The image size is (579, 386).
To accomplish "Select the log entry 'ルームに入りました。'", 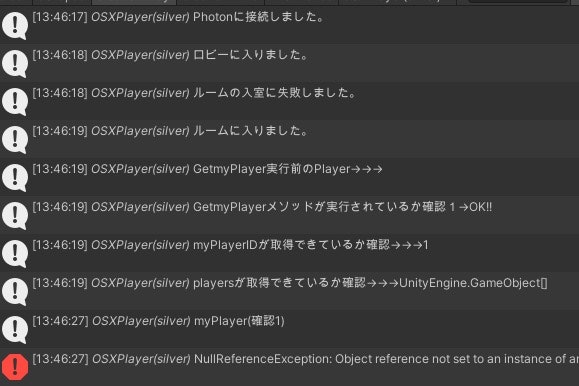I will pyautogui.click(x=290, y=140).
